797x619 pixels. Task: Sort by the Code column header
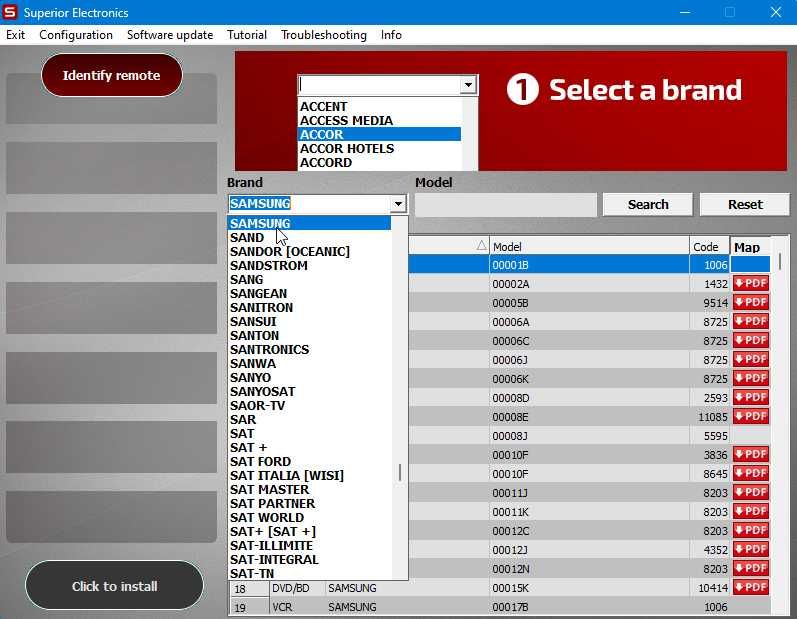[x=710, y=246]
